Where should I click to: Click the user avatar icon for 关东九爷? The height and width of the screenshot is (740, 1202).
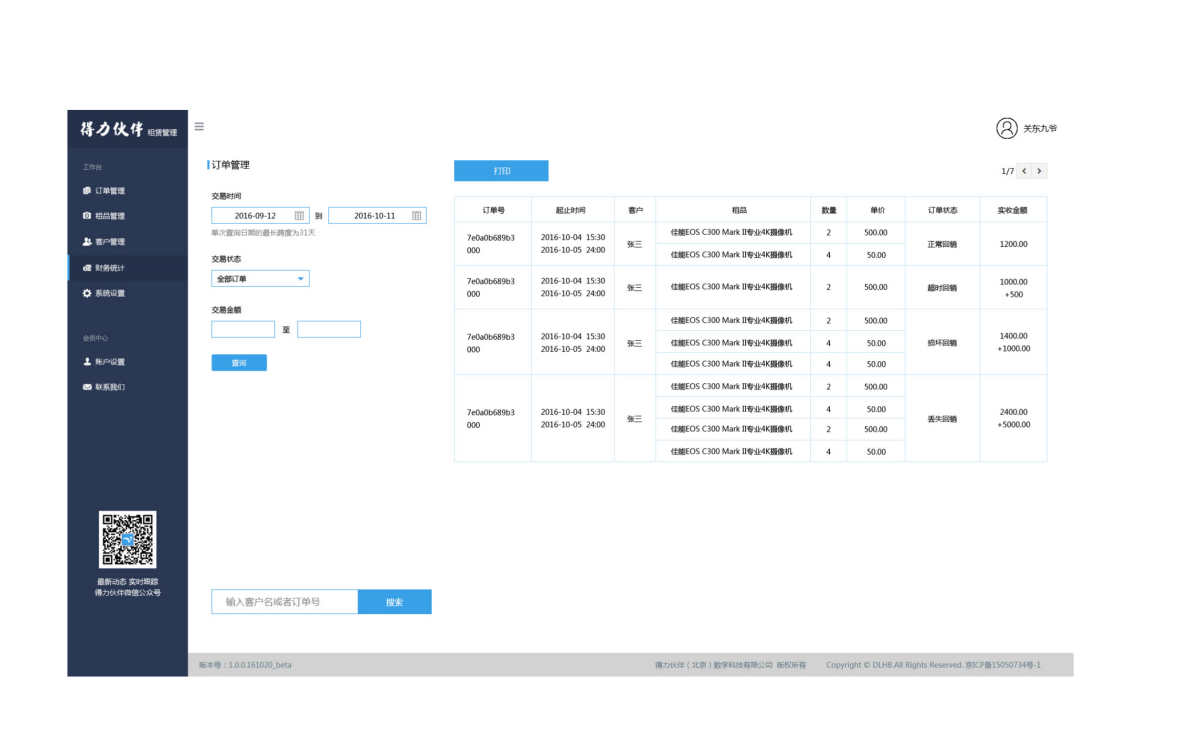click(x=1006, y=128)
